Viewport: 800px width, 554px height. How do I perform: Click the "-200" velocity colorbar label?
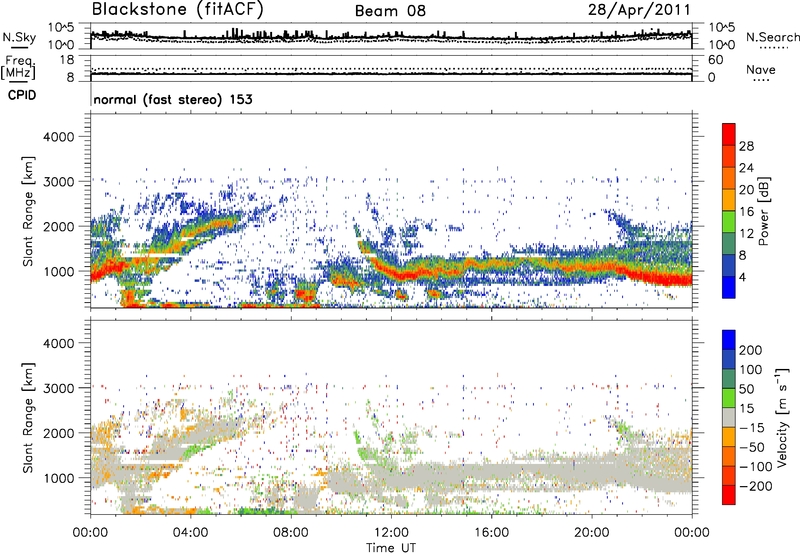756,486
